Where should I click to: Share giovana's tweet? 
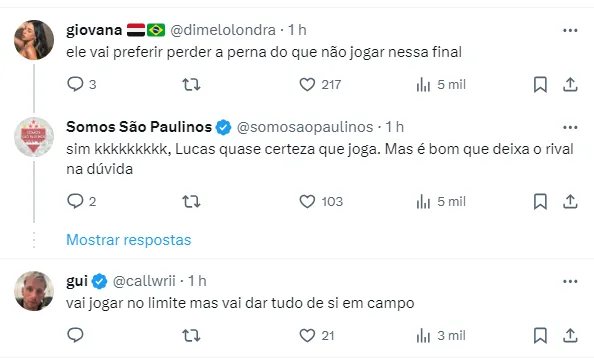click(x=570, y=84)
